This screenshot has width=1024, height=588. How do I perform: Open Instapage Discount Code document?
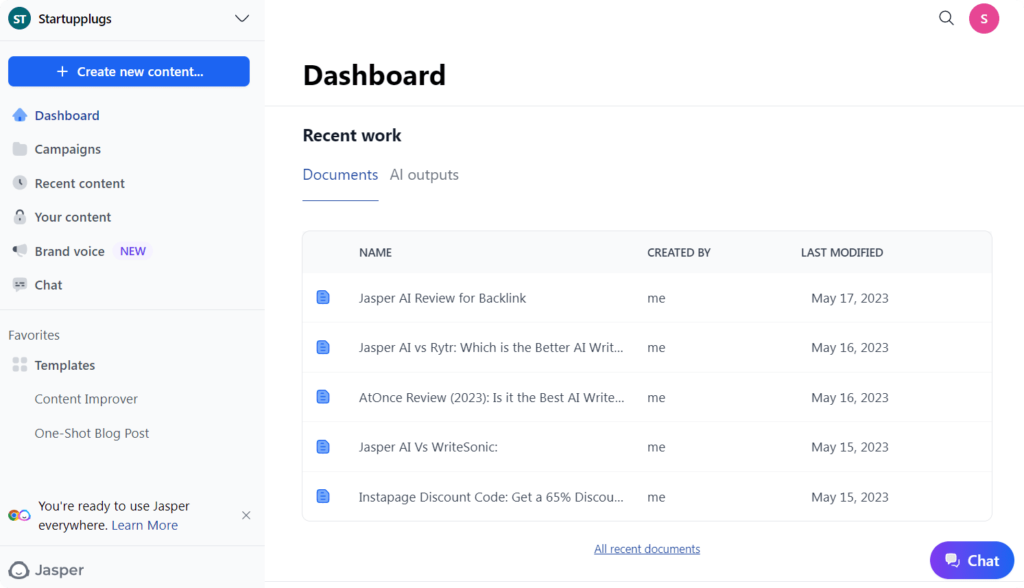[x=491, y=497]
